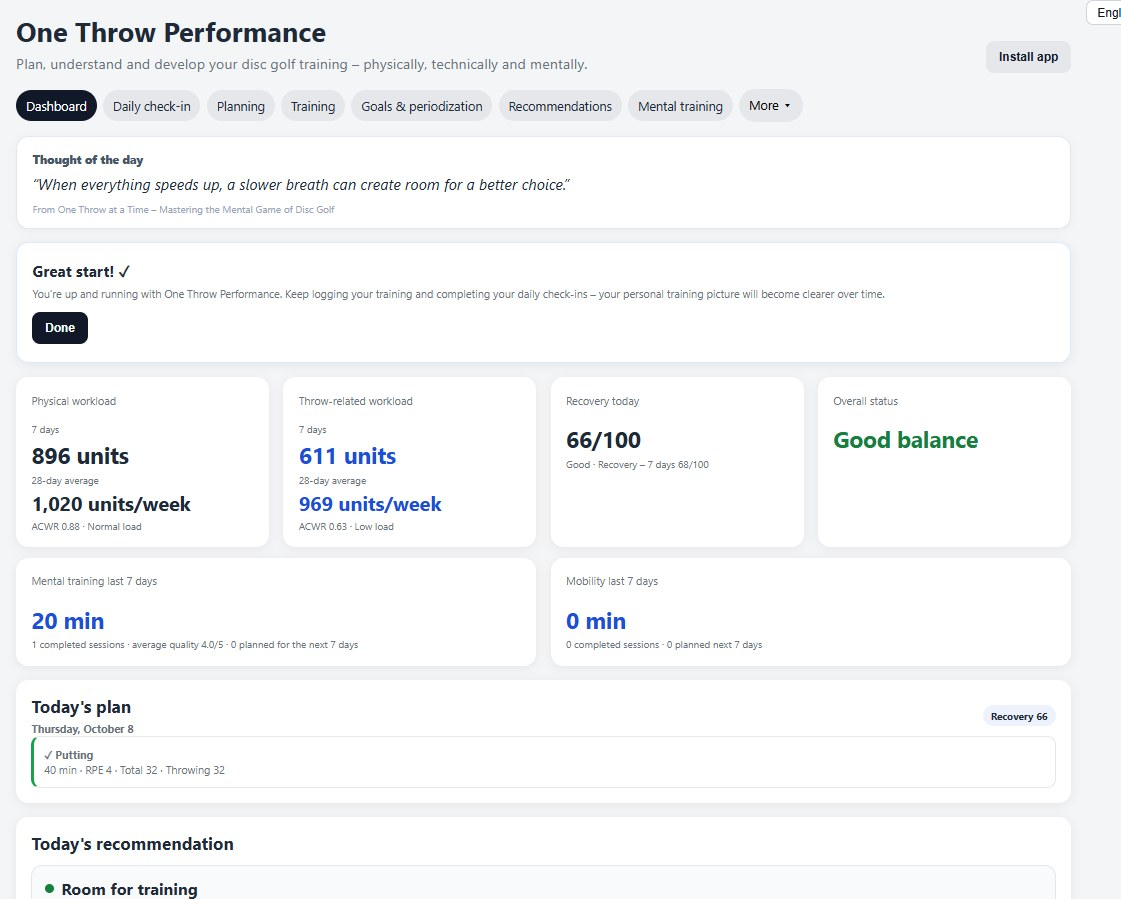Click the Install app button

pyautogui.click(x=1028, y=57)
